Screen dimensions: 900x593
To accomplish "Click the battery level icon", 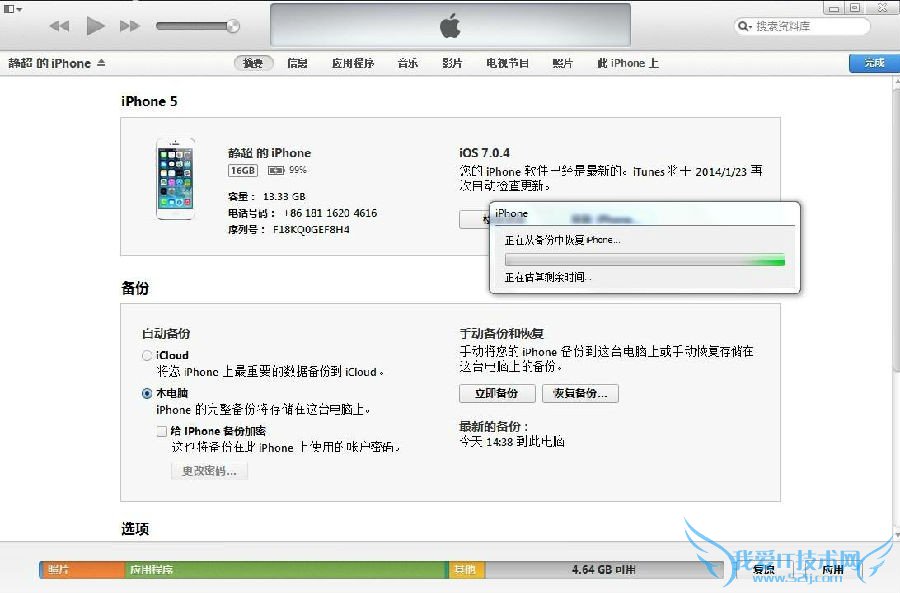I will (276, 170).
